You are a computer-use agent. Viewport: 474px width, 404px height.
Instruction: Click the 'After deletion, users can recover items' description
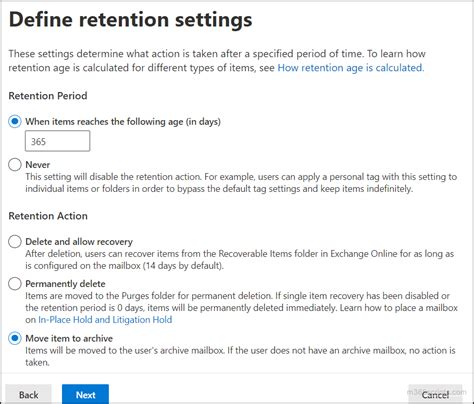239,260
